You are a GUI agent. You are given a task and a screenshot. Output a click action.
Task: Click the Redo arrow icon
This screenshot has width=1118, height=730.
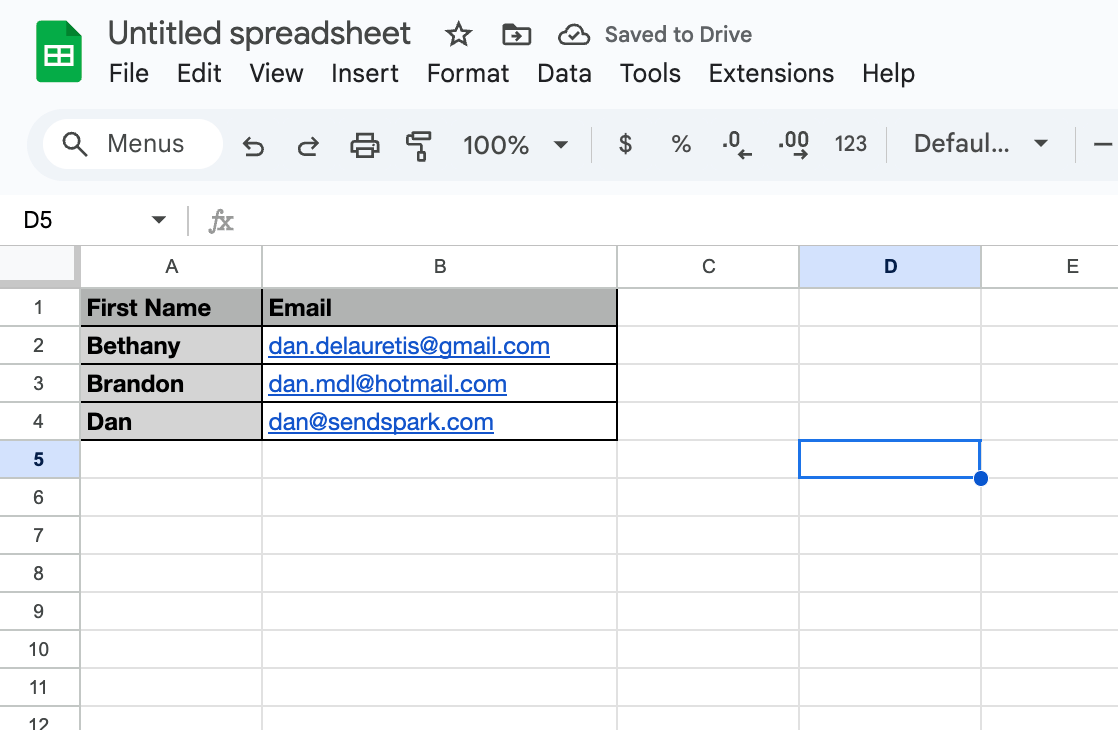[x=308, y=145]
